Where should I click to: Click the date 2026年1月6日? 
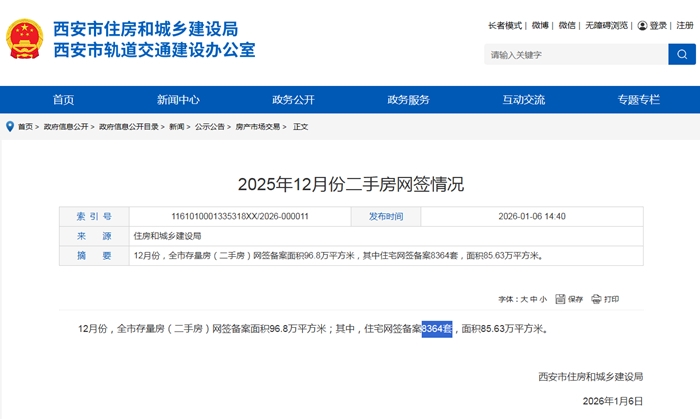(613, 401)
